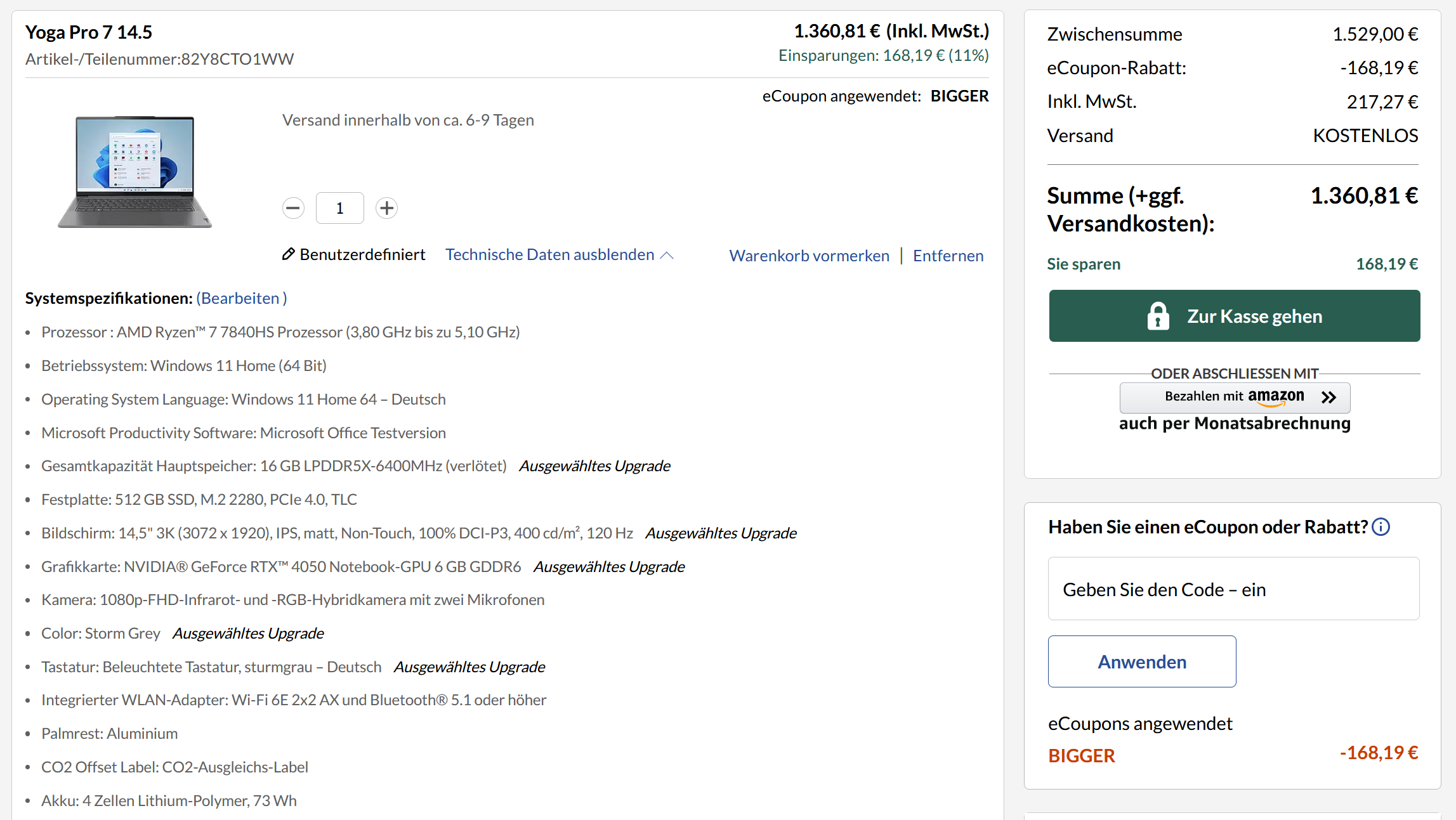Click the coupon code entry field

pos(1233,589)
